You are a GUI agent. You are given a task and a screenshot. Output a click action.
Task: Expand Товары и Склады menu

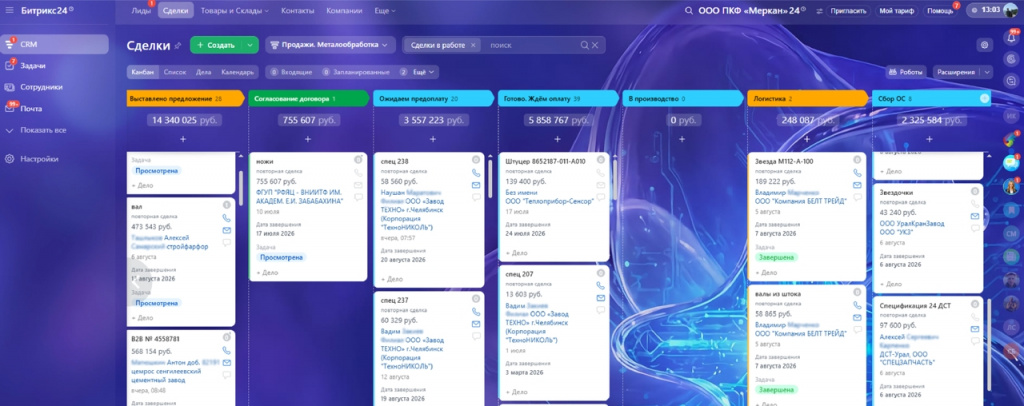point(235,10)
